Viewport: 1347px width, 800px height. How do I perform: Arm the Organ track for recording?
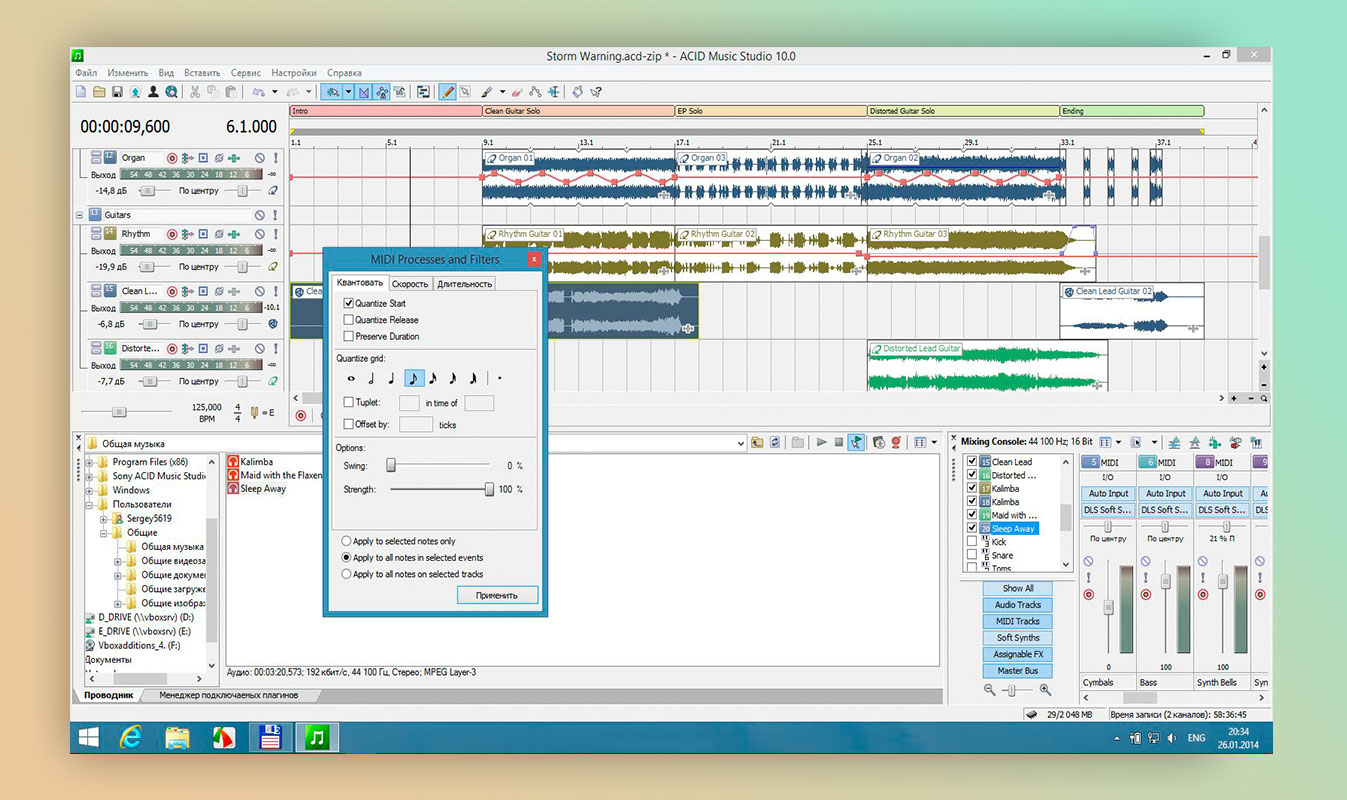[x=172, y=158]
